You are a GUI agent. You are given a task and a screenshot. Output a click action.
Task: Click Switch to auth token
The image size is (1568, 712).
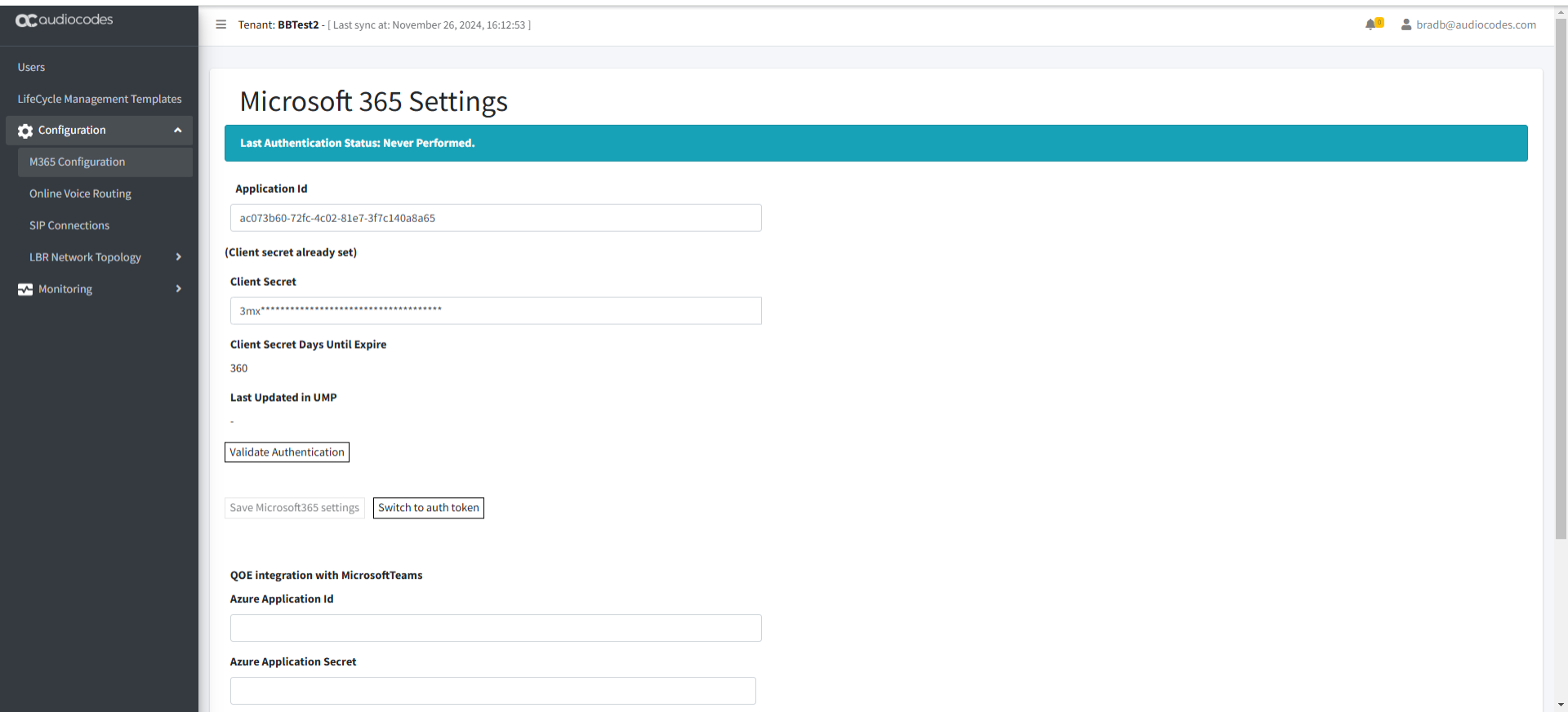pyautogui.click(x=429, y=508)
